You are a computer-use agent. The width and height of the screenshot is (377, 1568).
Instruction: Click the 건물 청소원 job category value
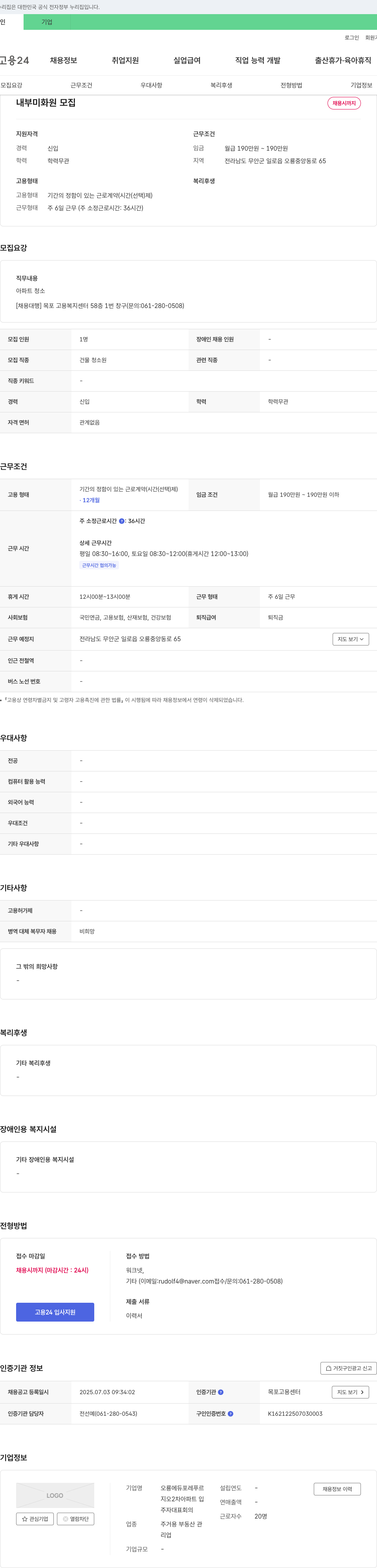pyautogui.click(x=93, y=360)
